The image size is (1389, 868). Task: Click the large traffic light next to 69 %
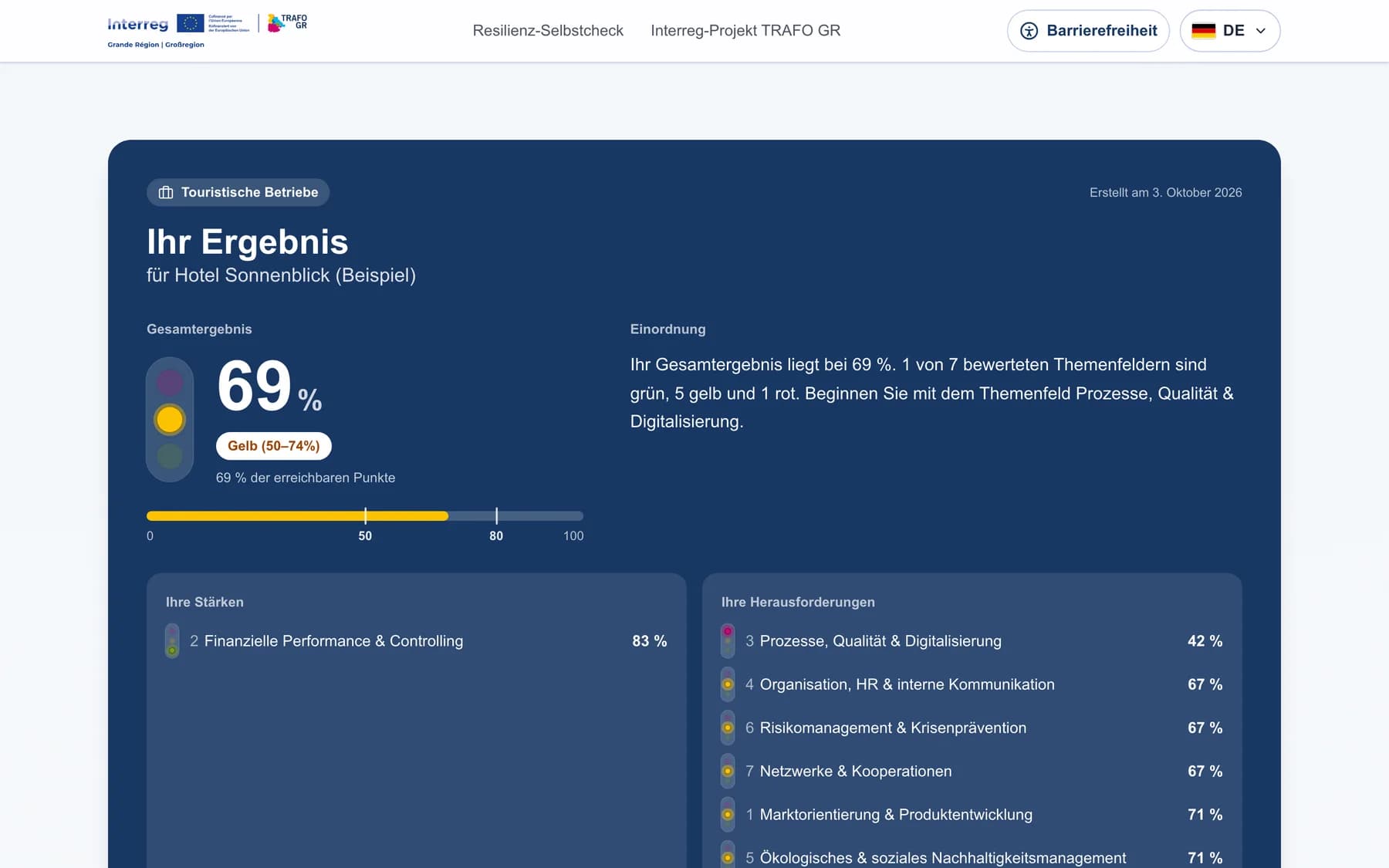click(170, 420)
